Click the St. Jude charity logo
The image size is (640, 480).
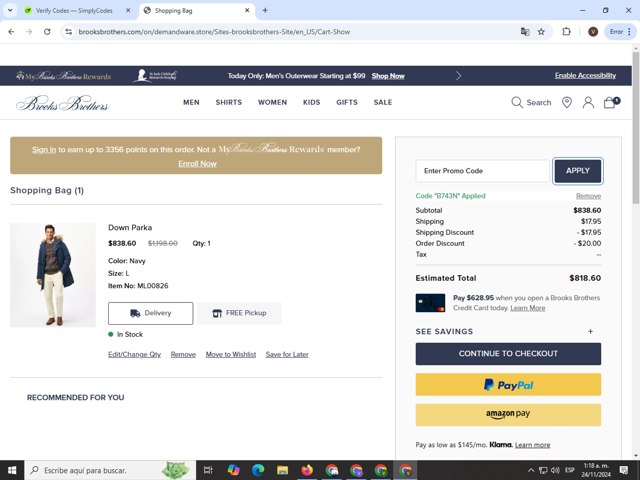[155, 76]
